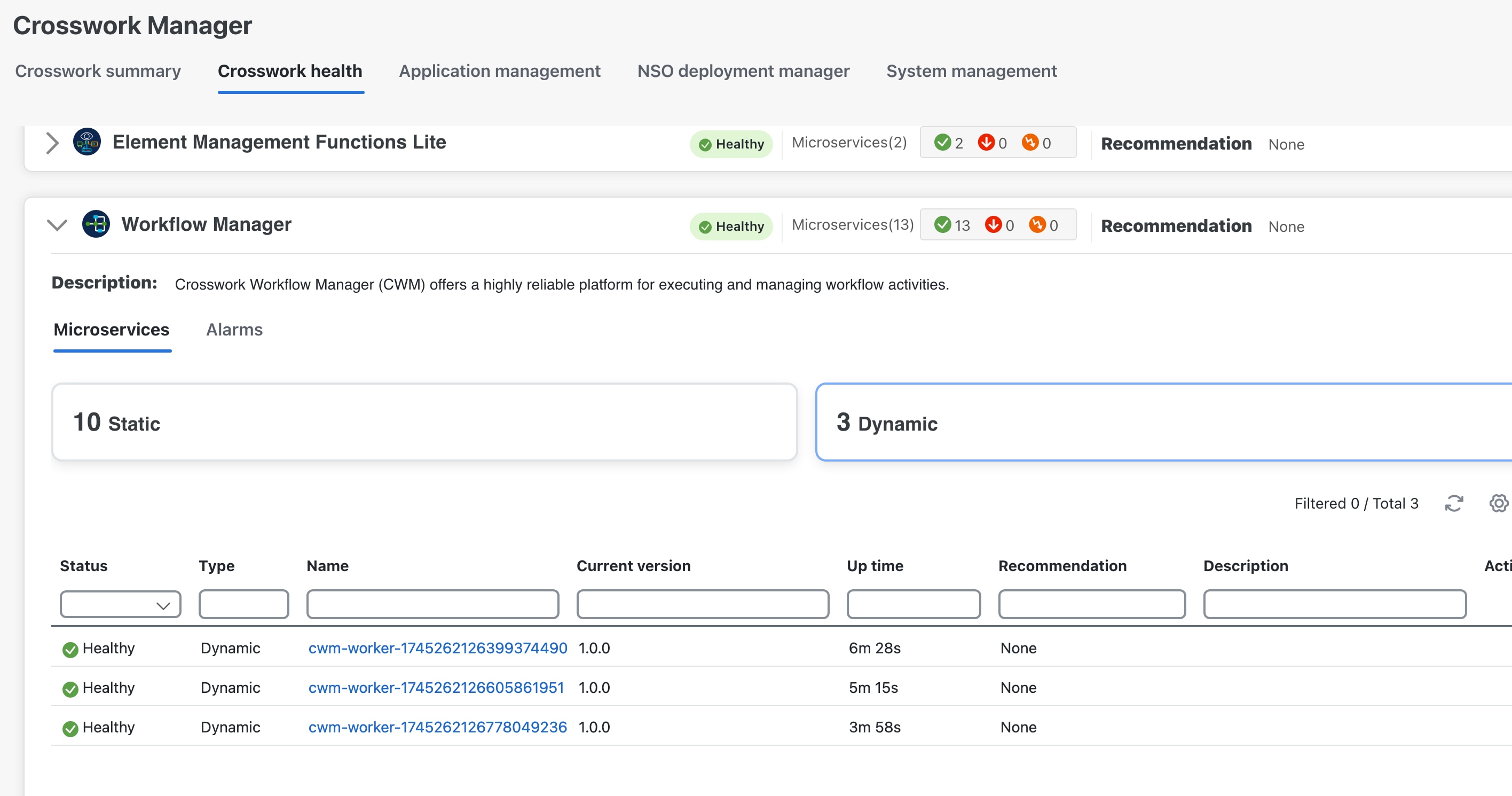The width and height of the screenshot is (1512, 796).
Task: Click the red down count icon in Workflow Manager row
Action: click(x=993, y=224)
